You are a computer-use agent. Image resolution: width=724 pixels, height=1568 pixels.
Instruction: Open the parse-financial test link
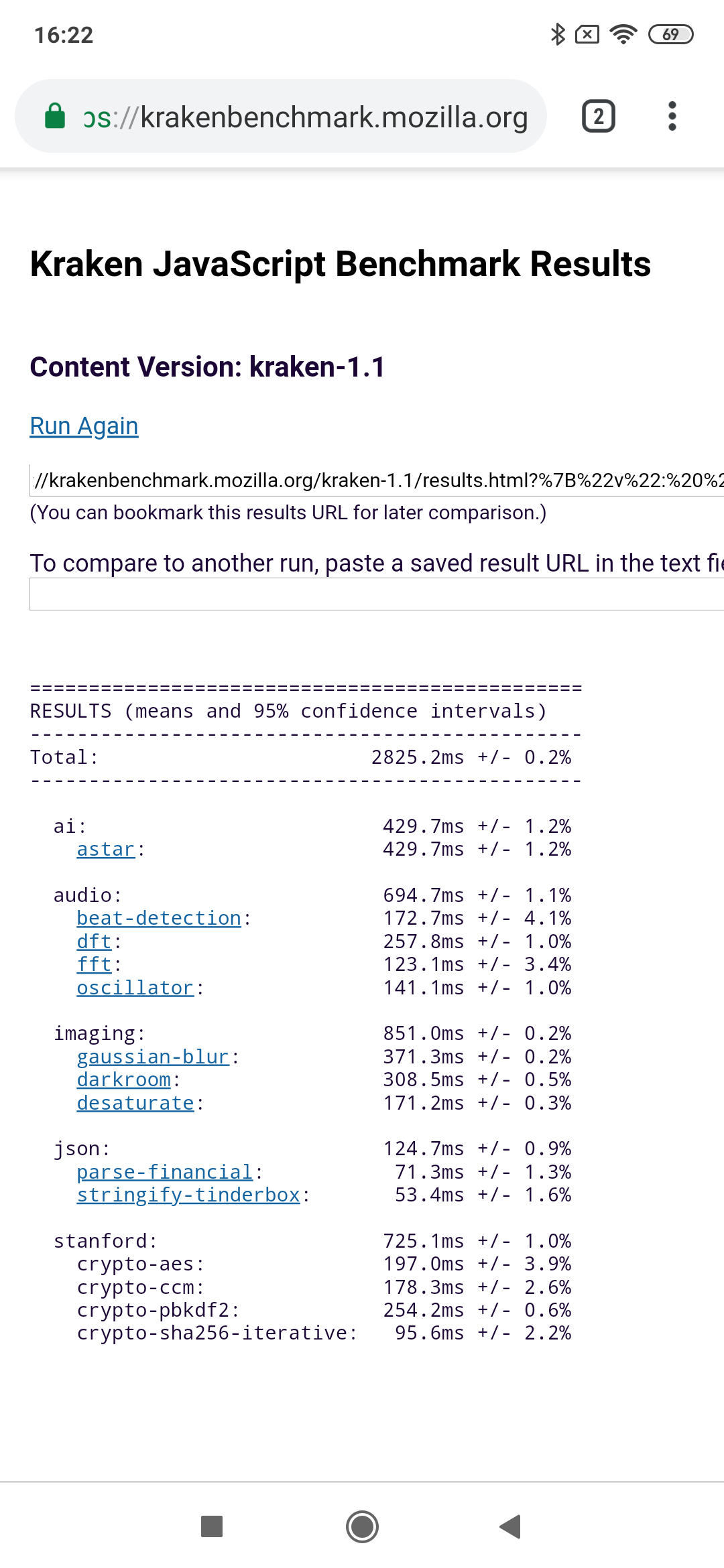tap(165, 1172)
